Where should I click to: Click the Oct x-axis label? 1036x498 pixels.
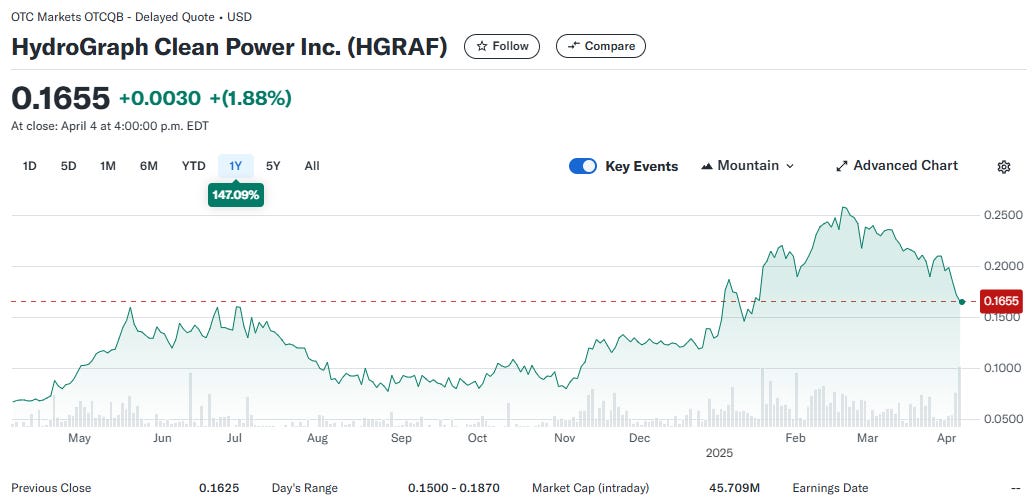(x=478, y=439)
